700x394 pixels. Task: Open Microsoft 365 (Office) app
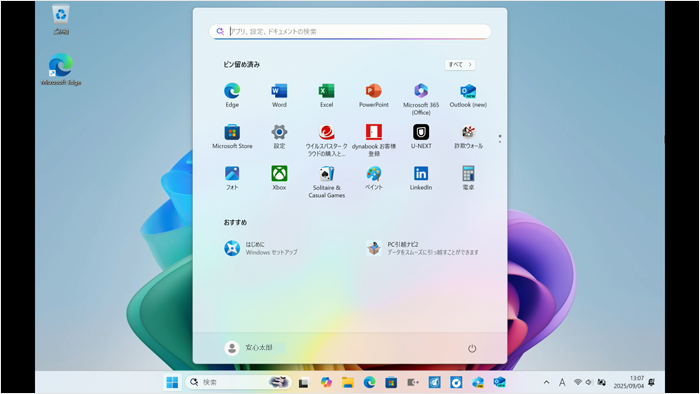[421, 99]
